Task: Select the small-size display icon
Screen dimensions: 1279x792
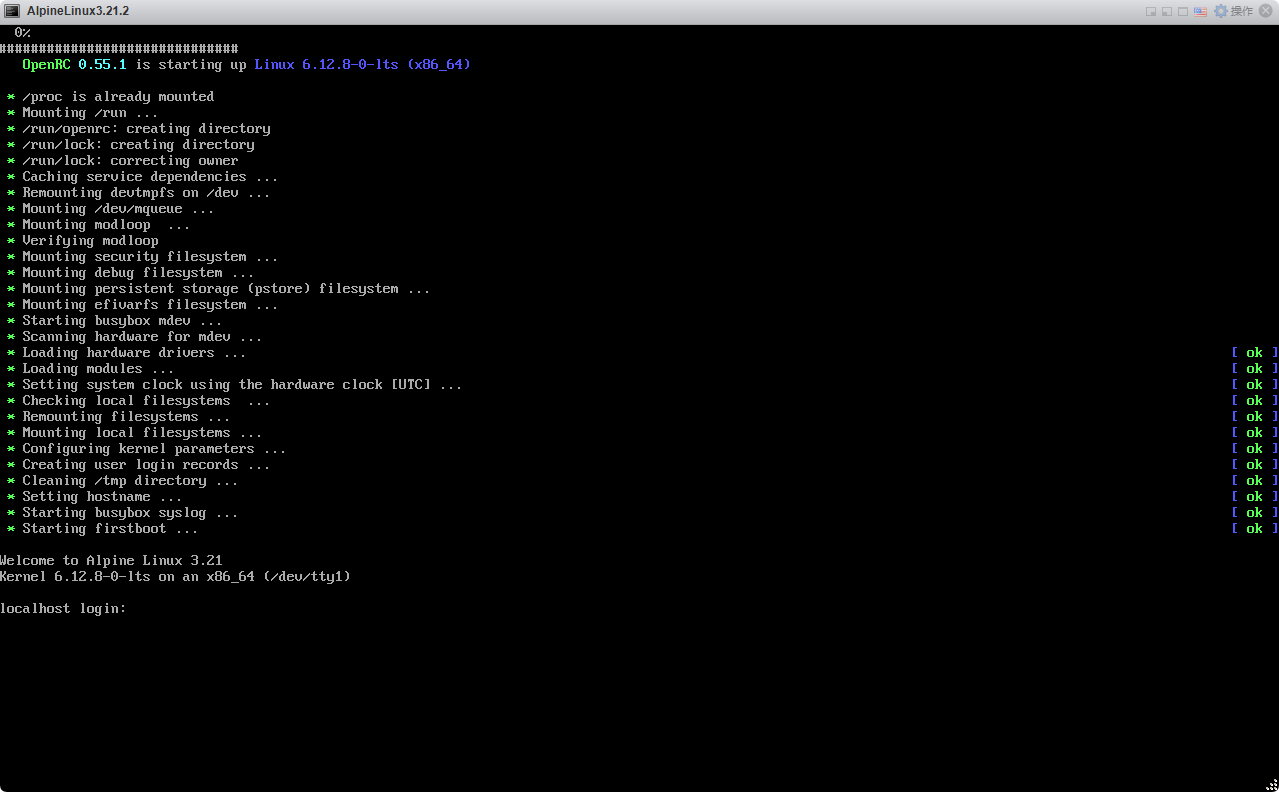Action: (1151, 12)
